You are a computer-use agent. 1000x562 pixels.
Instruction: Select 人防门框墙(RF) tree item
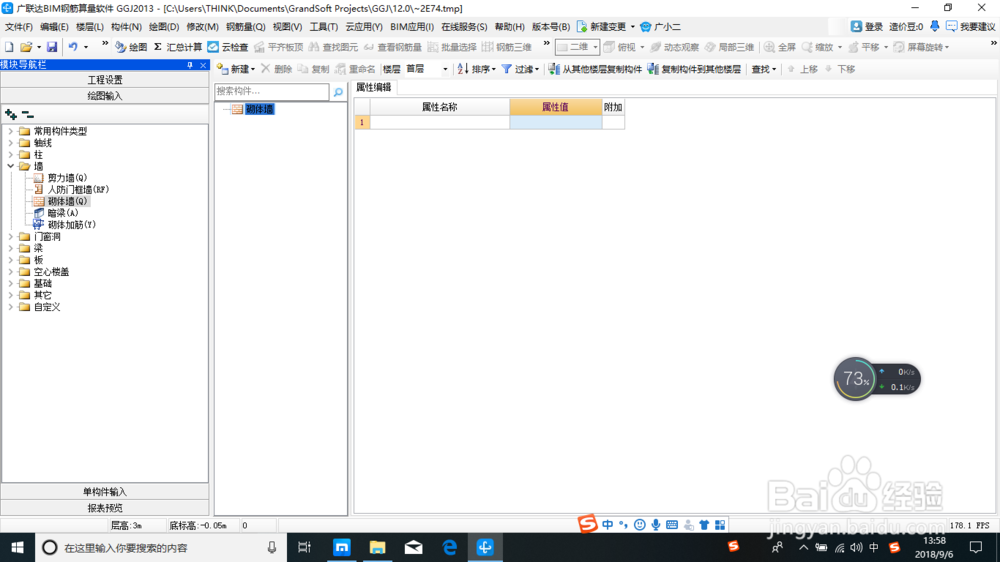point(78,189)
